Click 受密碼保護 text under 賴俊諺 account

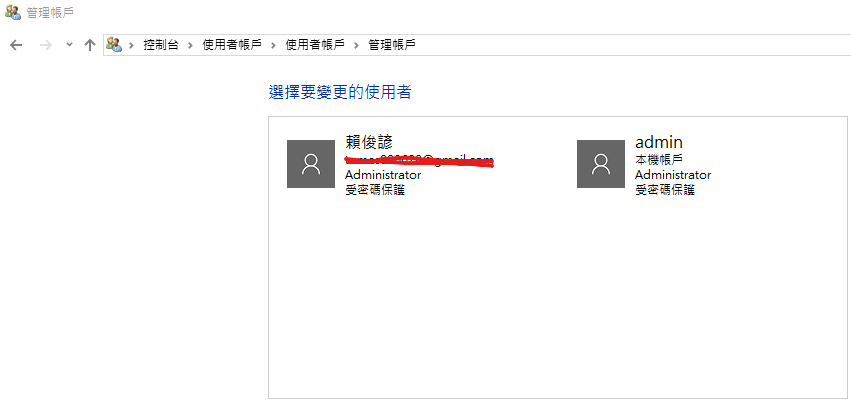[x=375, y=190]
